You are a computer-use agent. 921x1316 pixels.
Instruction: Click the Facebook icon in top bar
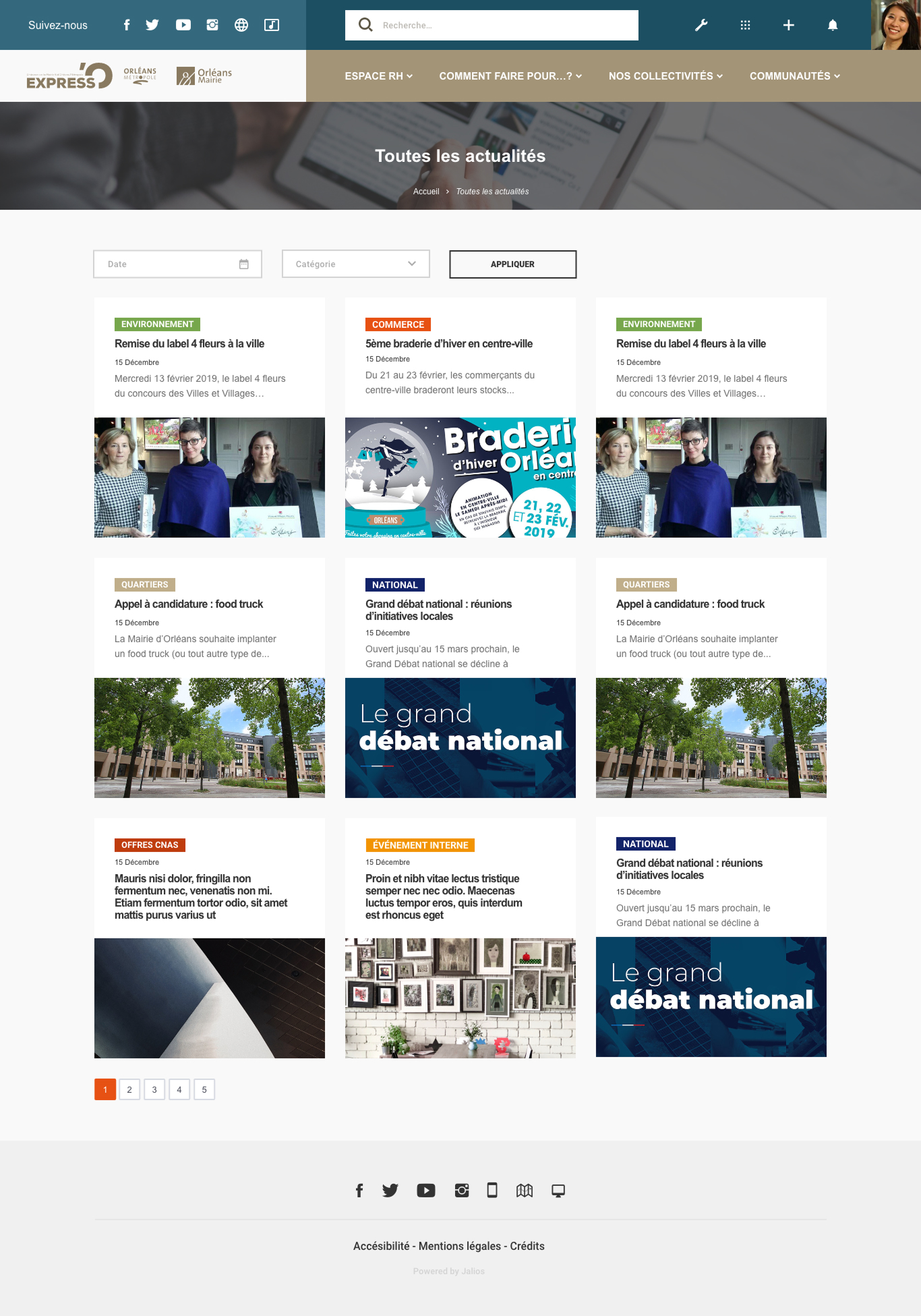point(127,25)
